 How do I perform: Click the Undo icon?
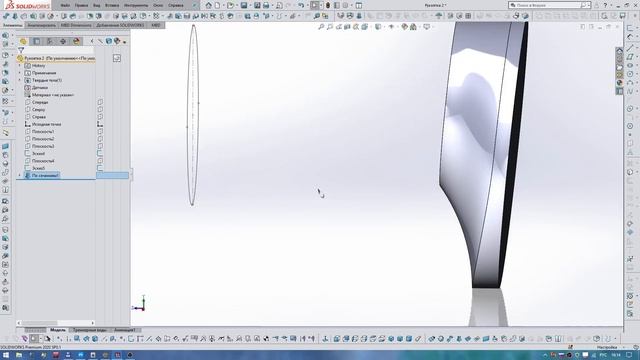pyautogui.click(x=301, y=5)
